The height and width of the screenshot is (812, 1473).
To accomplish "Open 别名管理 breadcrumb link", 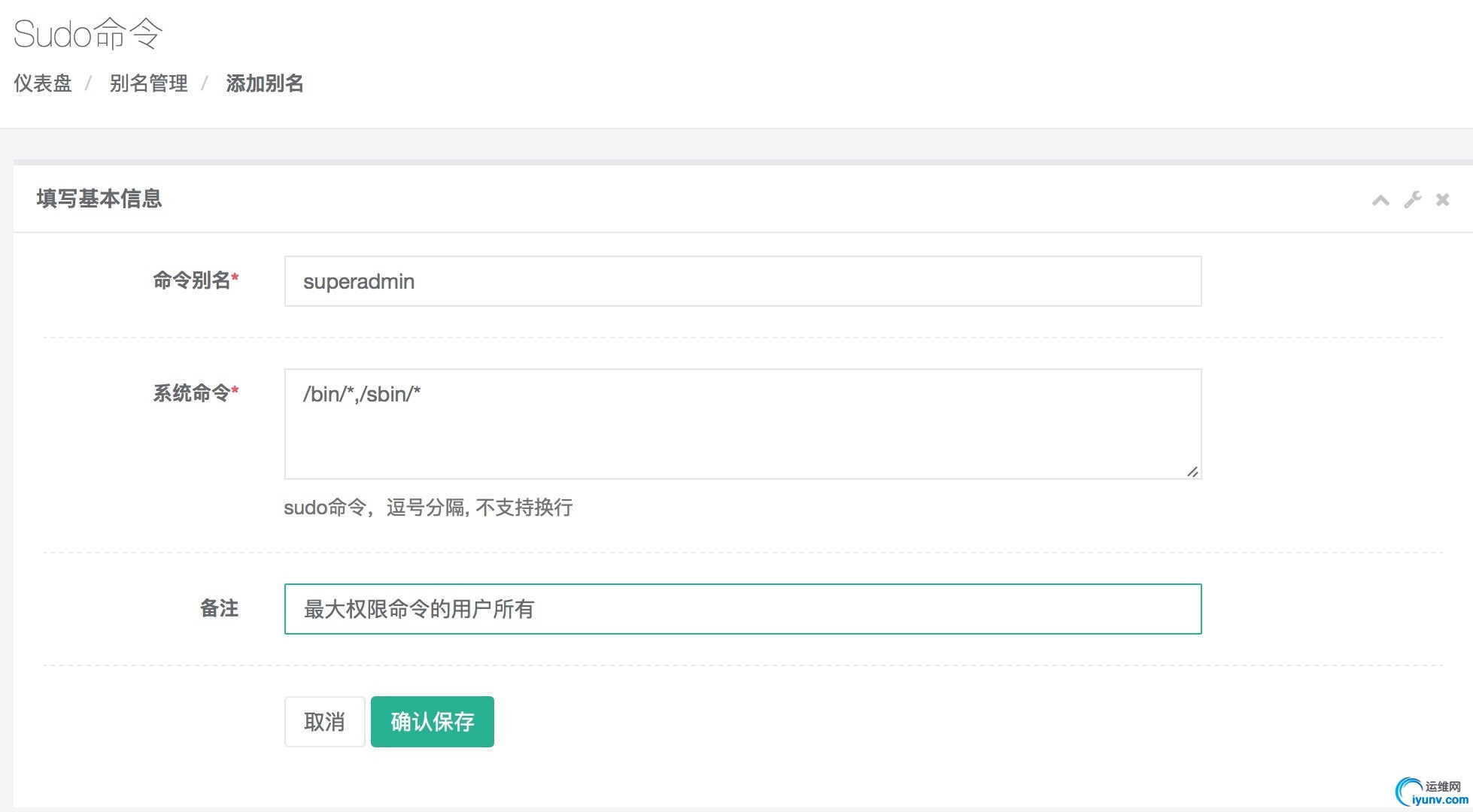I will point(148,83).
